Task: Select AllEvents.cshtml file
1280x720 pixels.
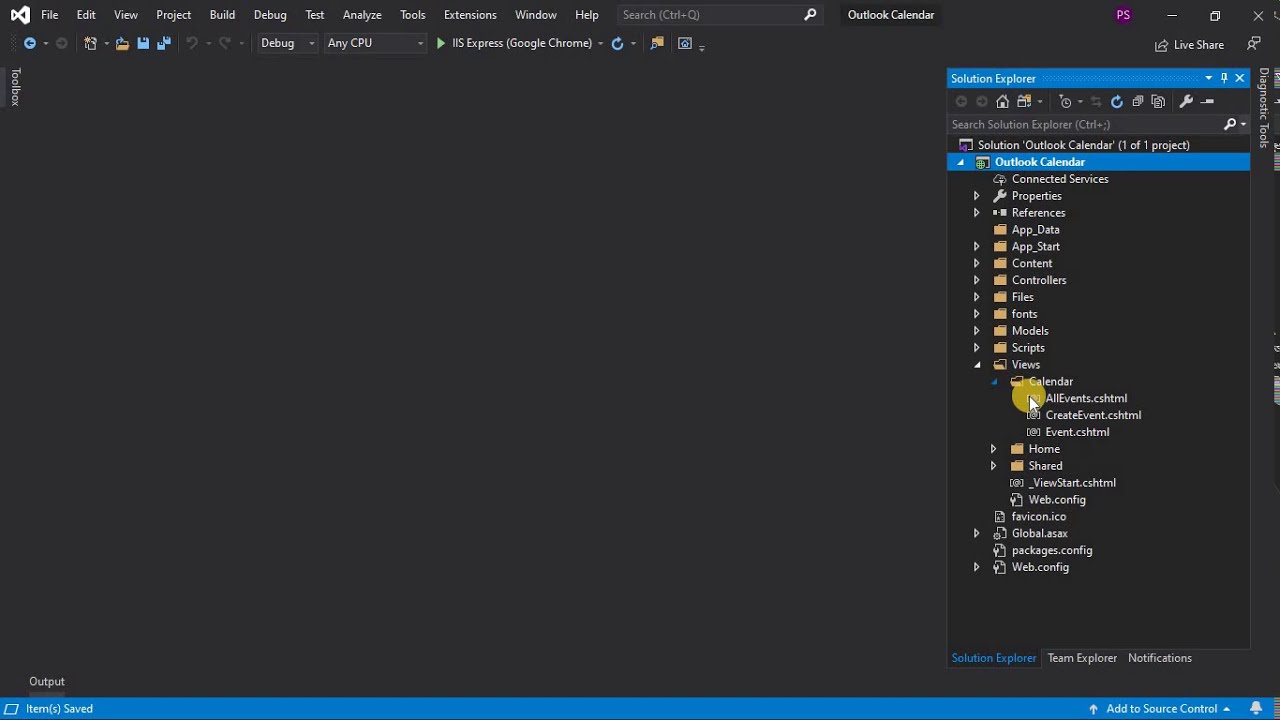Action: [1086, 398]
